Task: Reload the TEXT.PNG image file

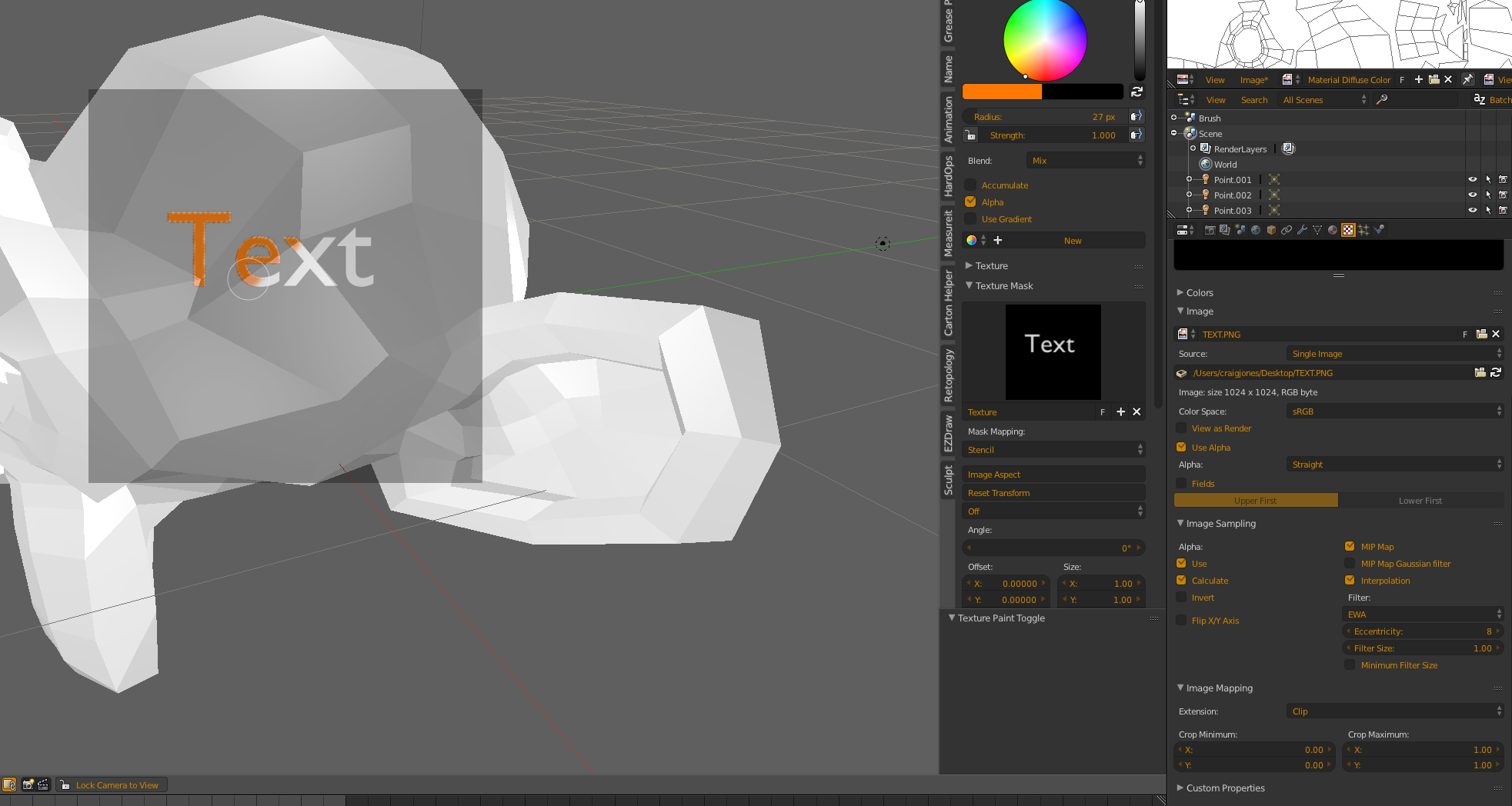Action: tap(1496, 372)
